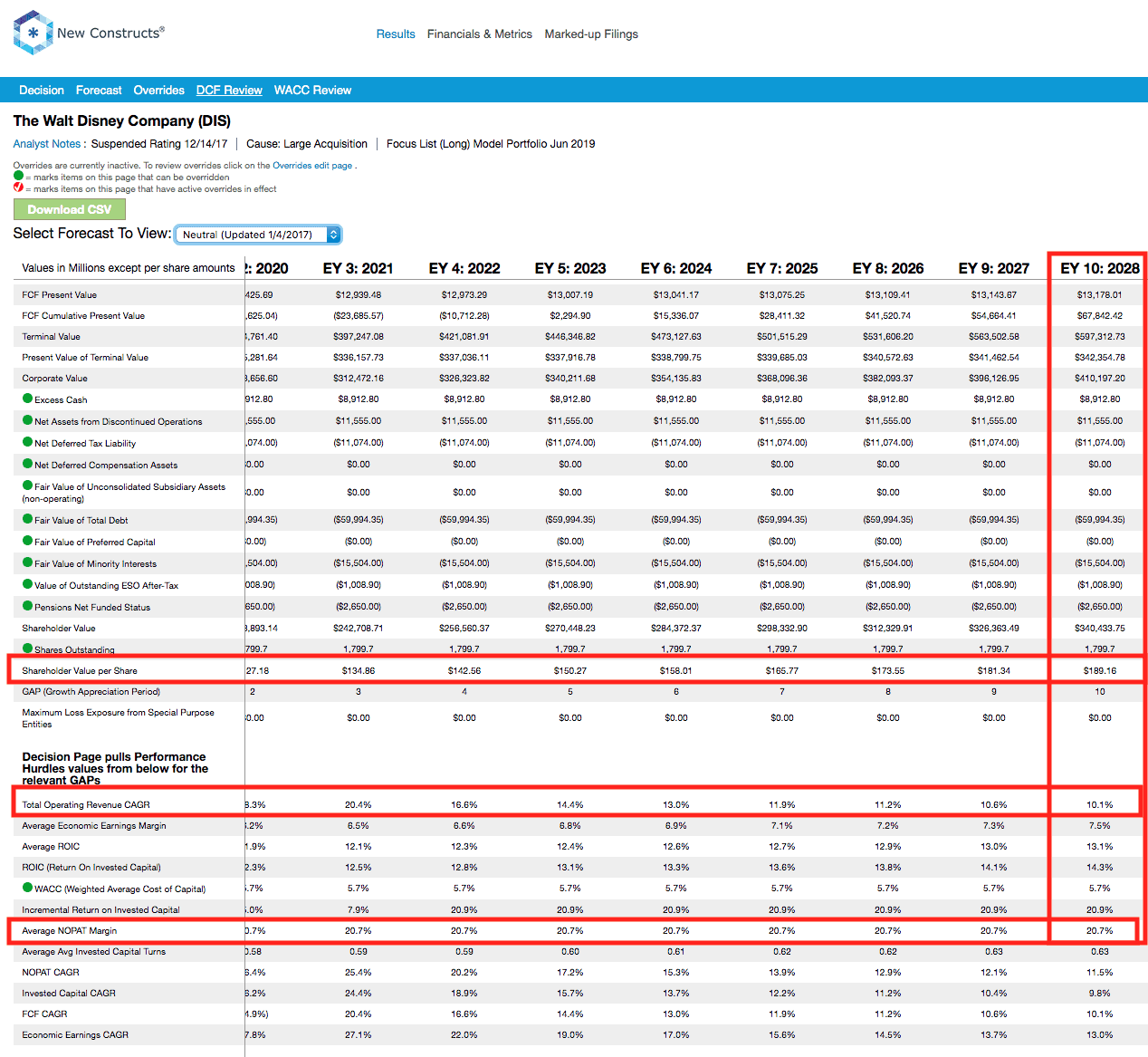The height and width of the screenshot is (1057, 1148).
Task: Click the EY 7: 2025 column header
Action: pyautogui.click(x=782, y=269)
